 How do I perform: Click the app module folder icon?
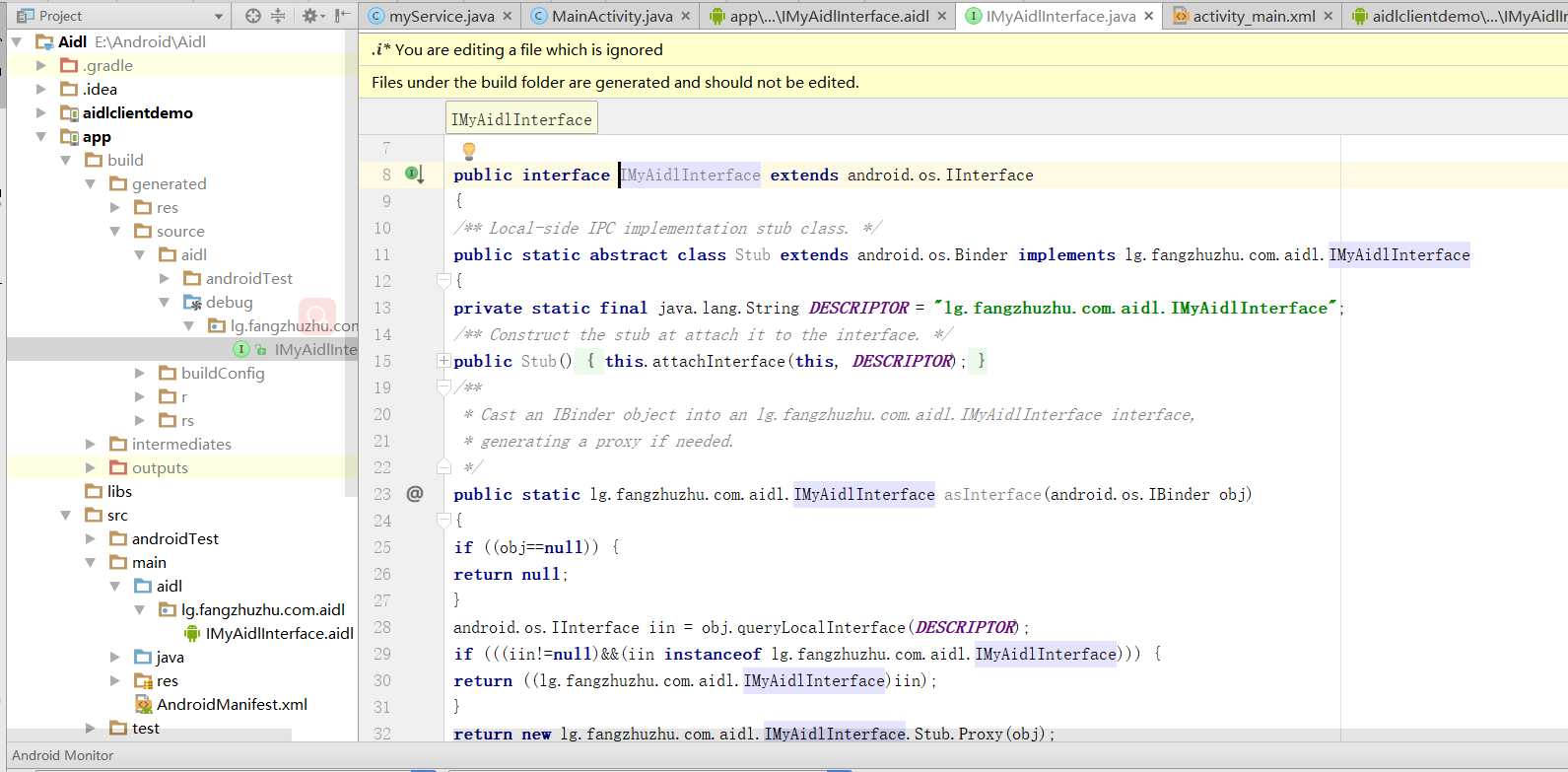[x=69, y=136]
